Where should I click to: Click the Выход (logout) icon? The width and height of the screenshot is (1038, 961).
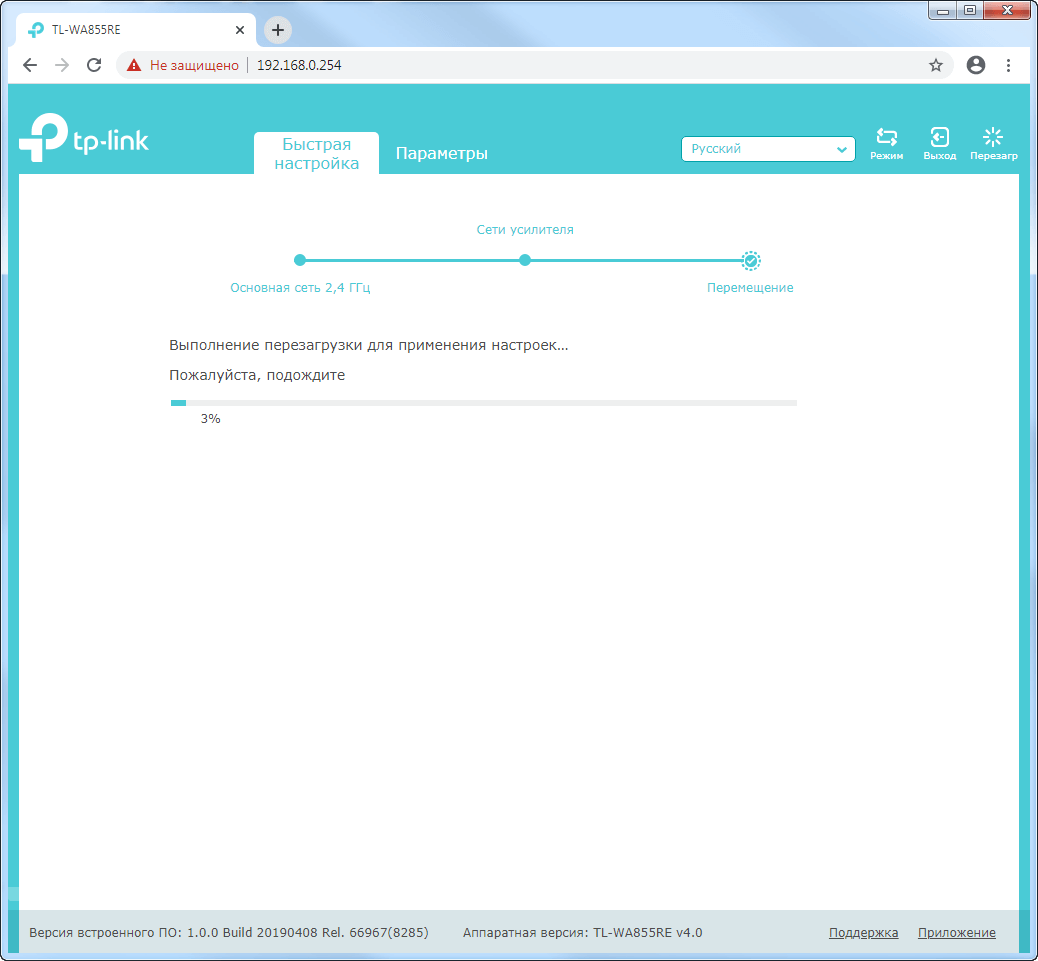tap(940, 143)
